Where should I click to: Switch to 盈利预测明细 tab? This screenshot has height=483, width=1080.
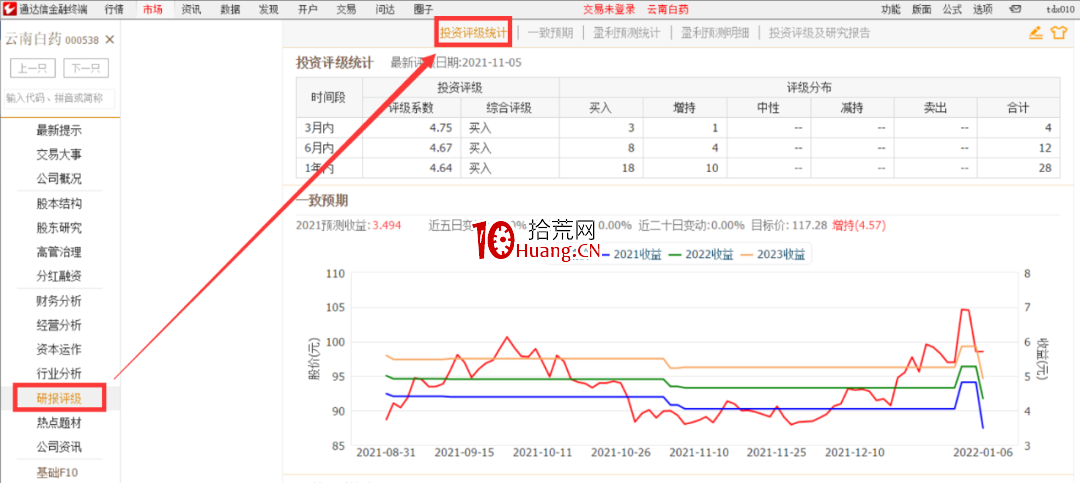[714, 32]
